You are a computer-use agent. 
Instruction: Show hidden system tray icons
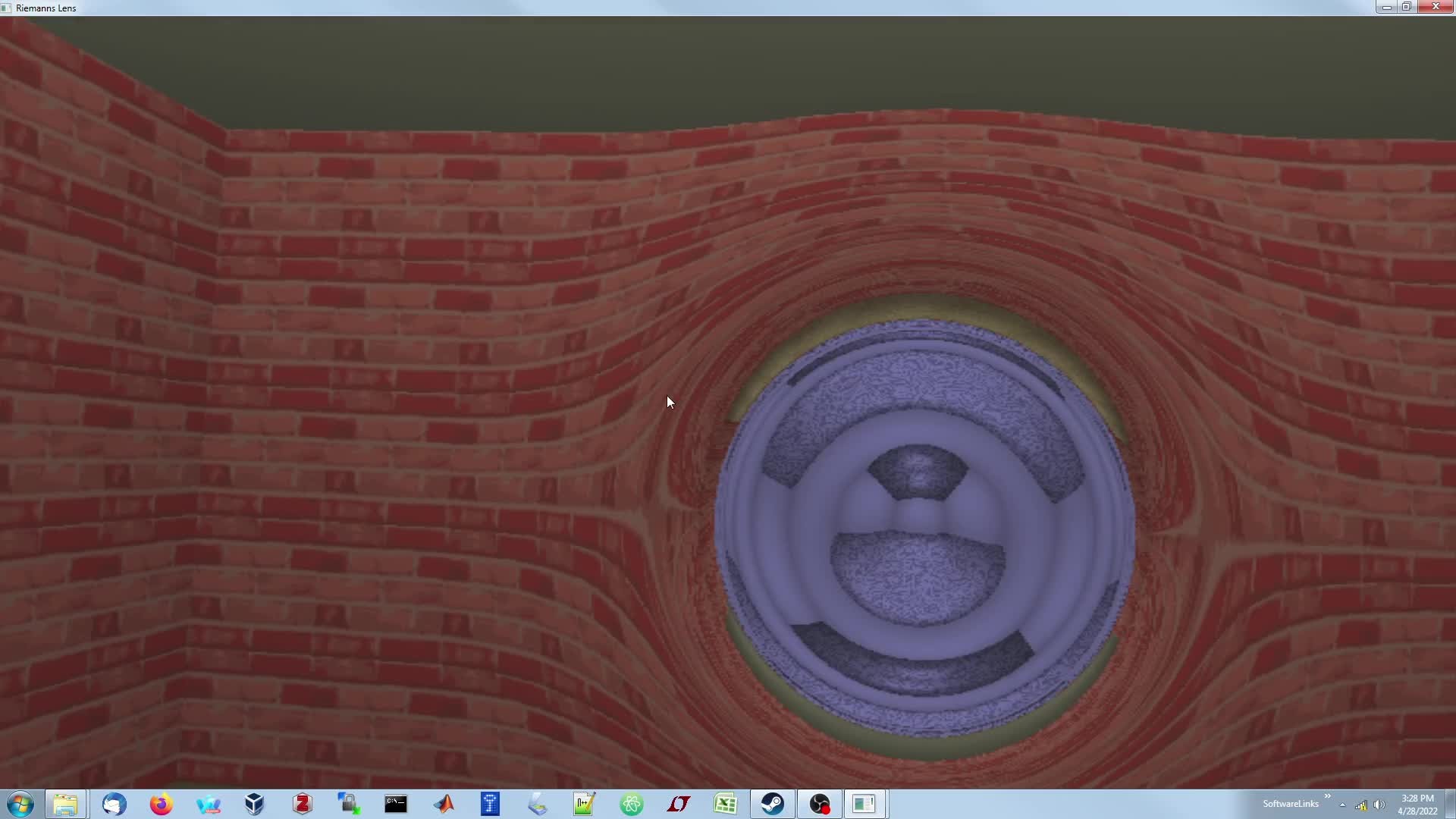pyautogui.click(x=1342, y=805)
